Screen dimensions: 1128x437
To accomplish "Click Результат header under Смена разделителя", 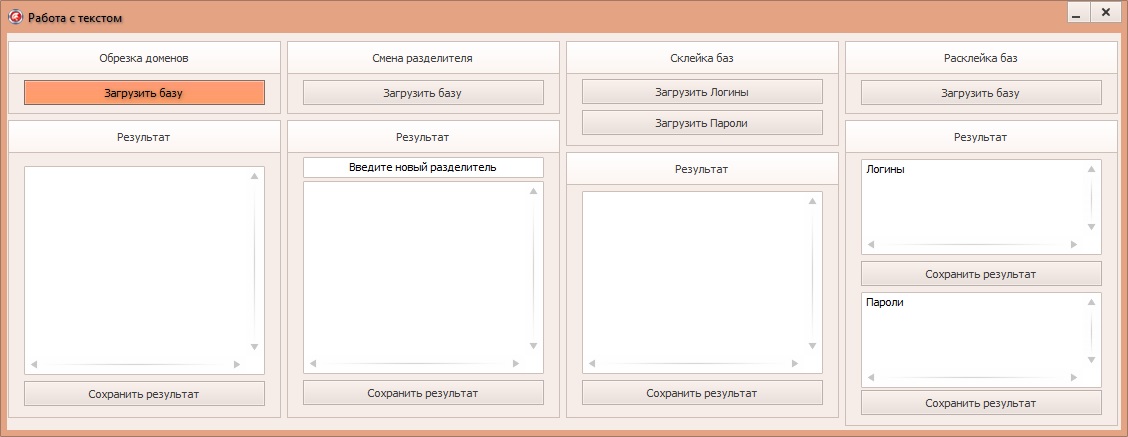I will tap(423, 136).
